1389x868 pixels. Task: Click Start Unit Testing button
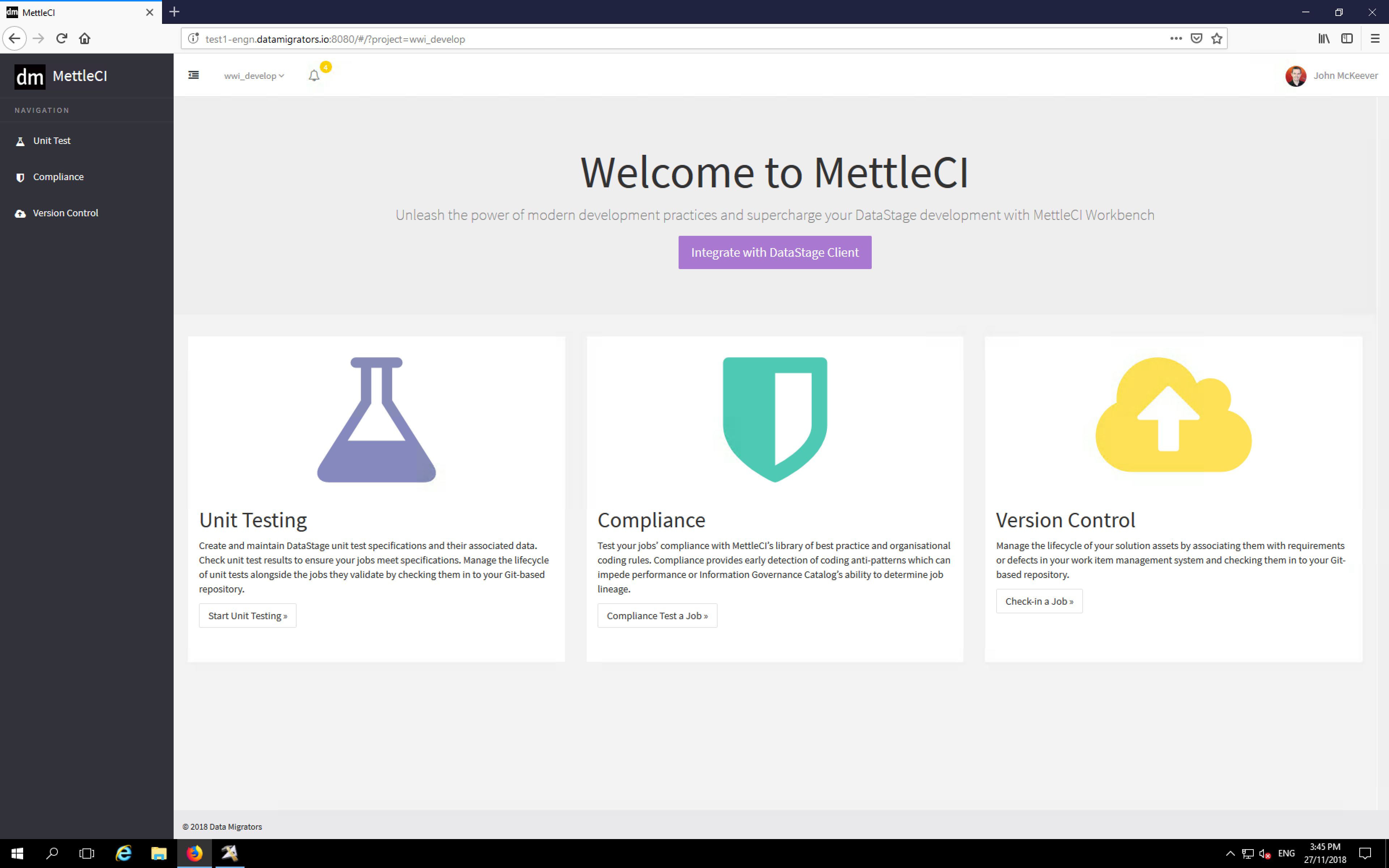(x=247, y=616)
